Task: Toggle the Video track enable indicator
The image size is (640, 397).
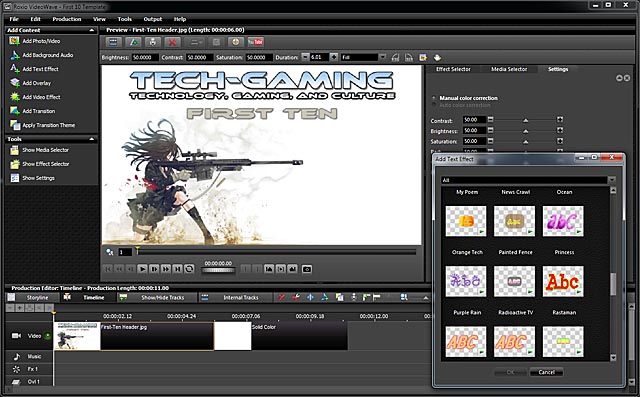Action: [x=48, y=336]
